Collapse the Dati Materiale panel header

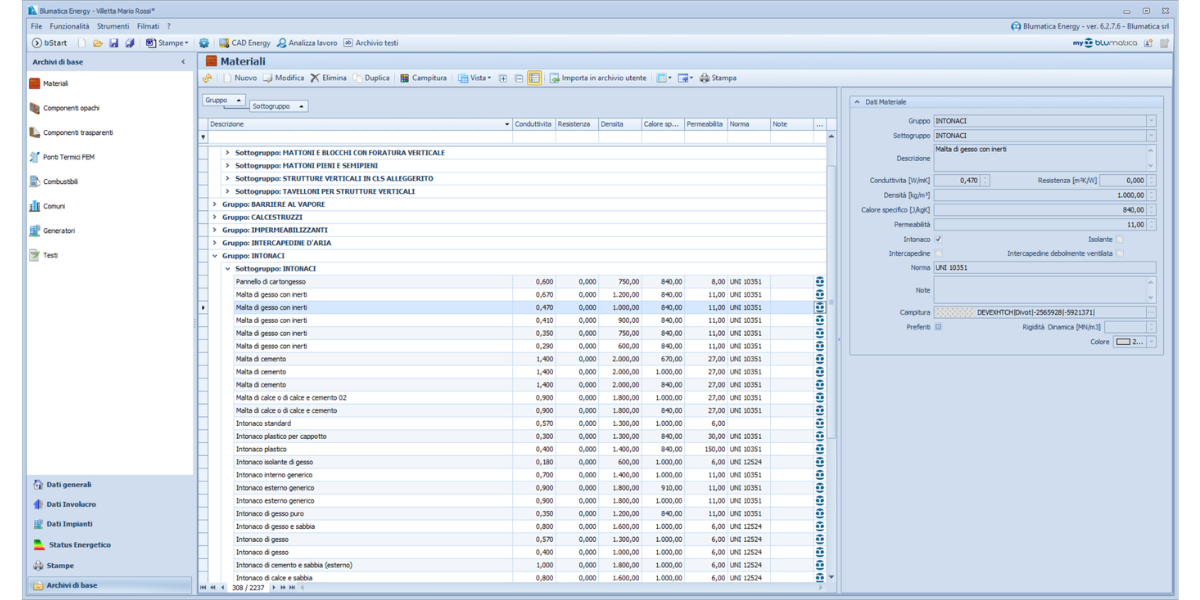click(x=857, y=102)
